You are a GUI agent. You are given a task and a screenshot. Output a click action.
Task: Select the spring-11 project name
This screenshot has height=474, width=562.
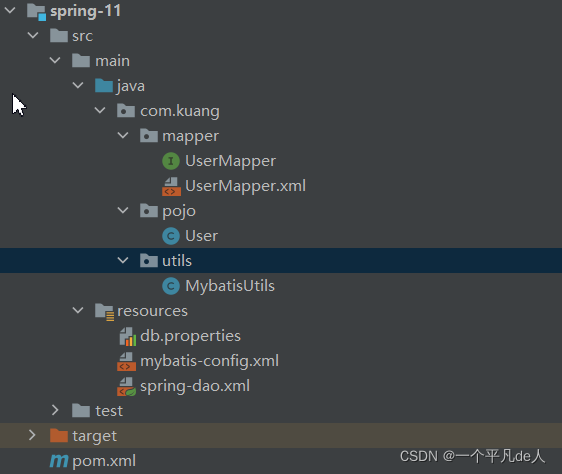pos(86,11)
